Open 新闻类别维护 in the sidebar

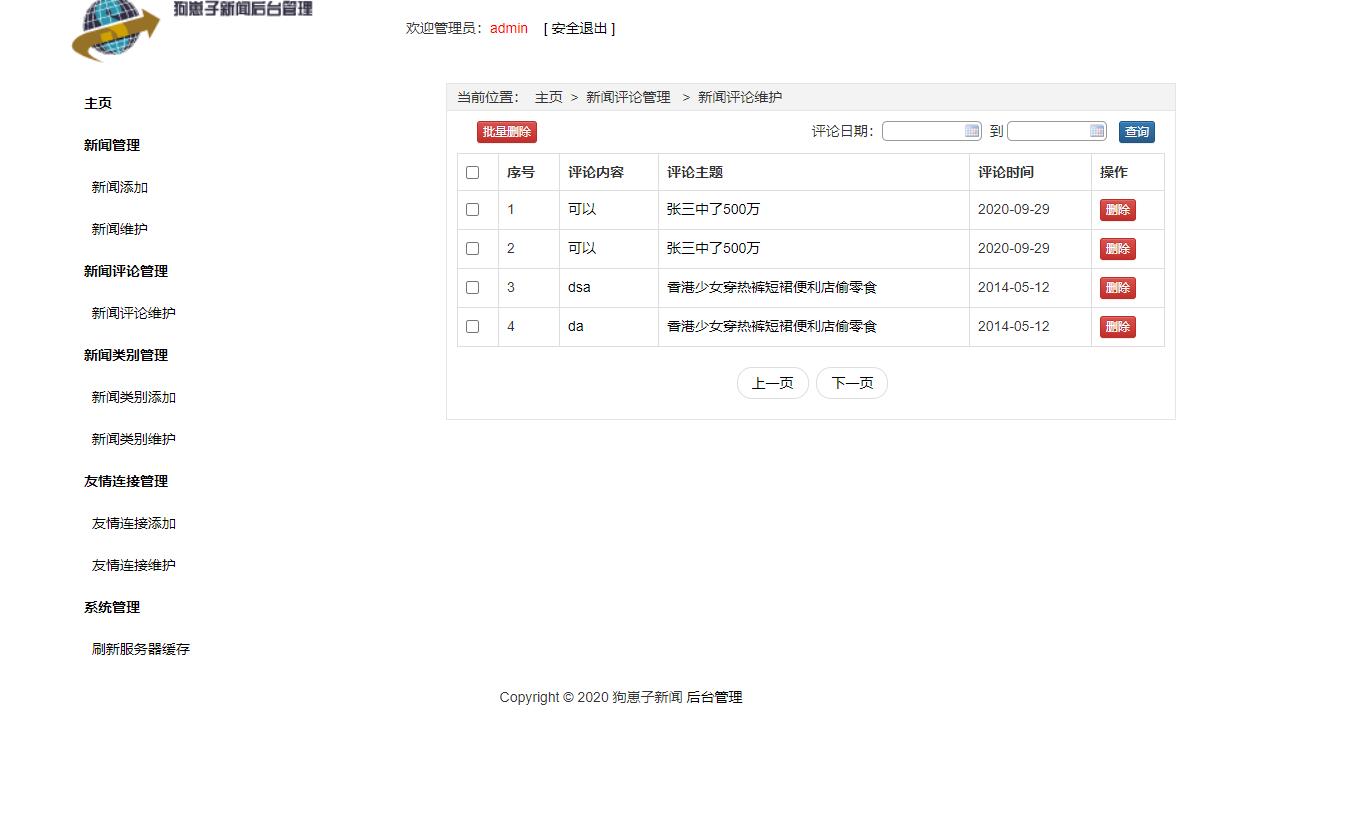point(134,438)
